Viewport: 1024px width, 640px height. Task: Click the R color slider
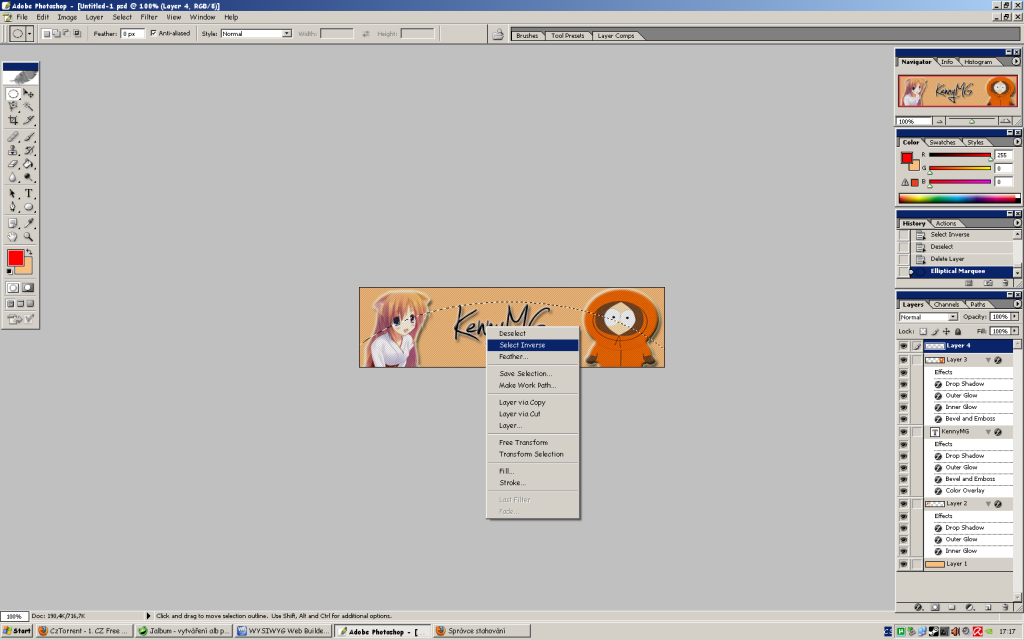960,155
